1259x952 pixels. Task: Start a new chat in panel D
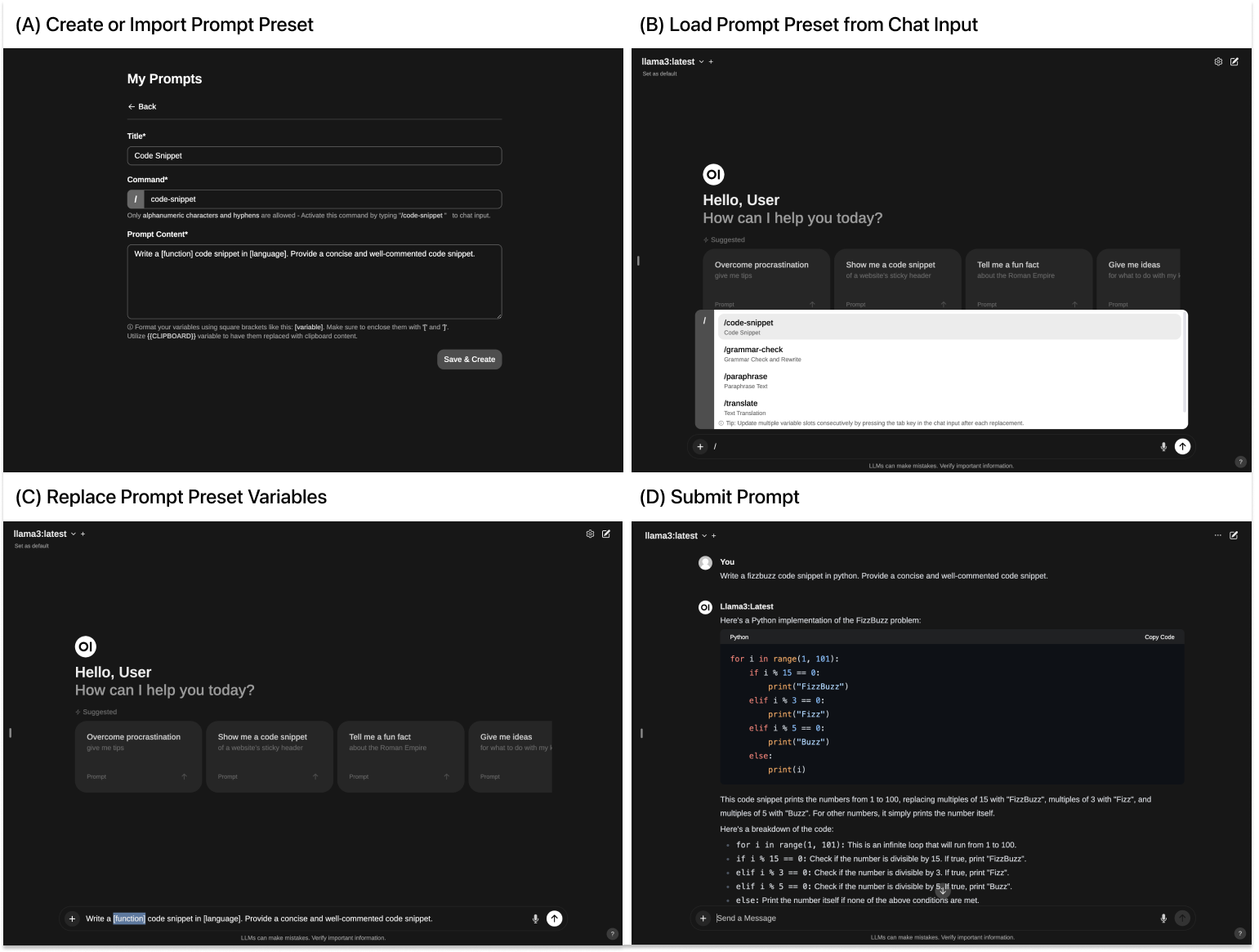1234,536
